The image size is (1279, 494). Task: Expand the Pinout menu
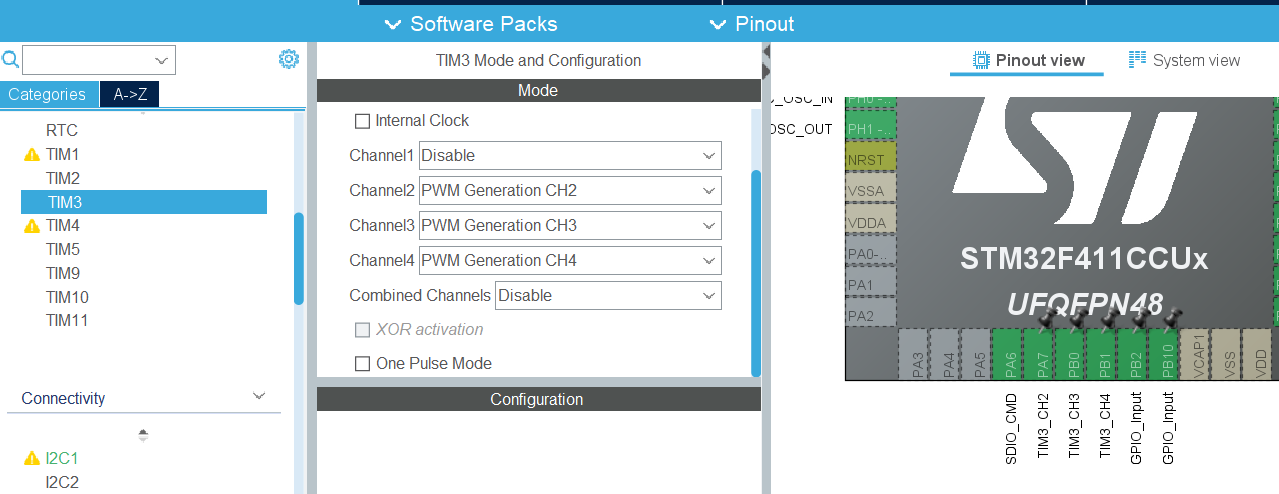tap(751, 24)
